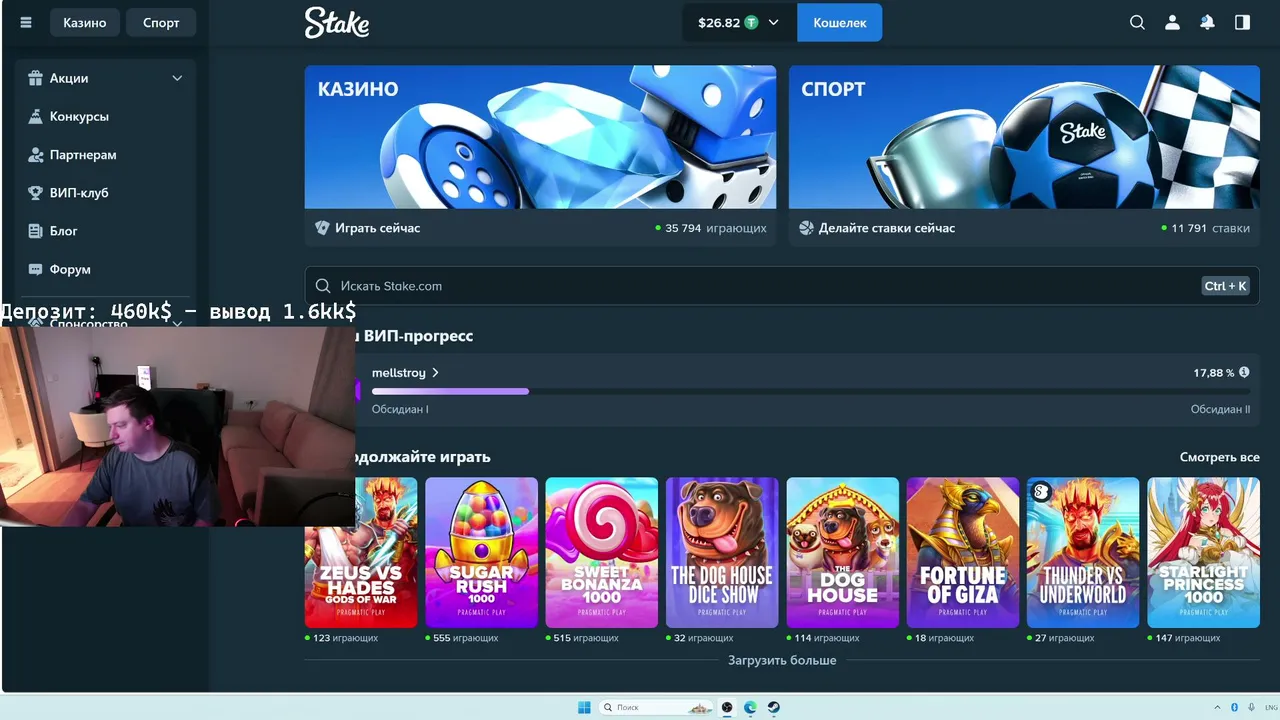Launch Sugar Rush 1000 game

(481, 552)
